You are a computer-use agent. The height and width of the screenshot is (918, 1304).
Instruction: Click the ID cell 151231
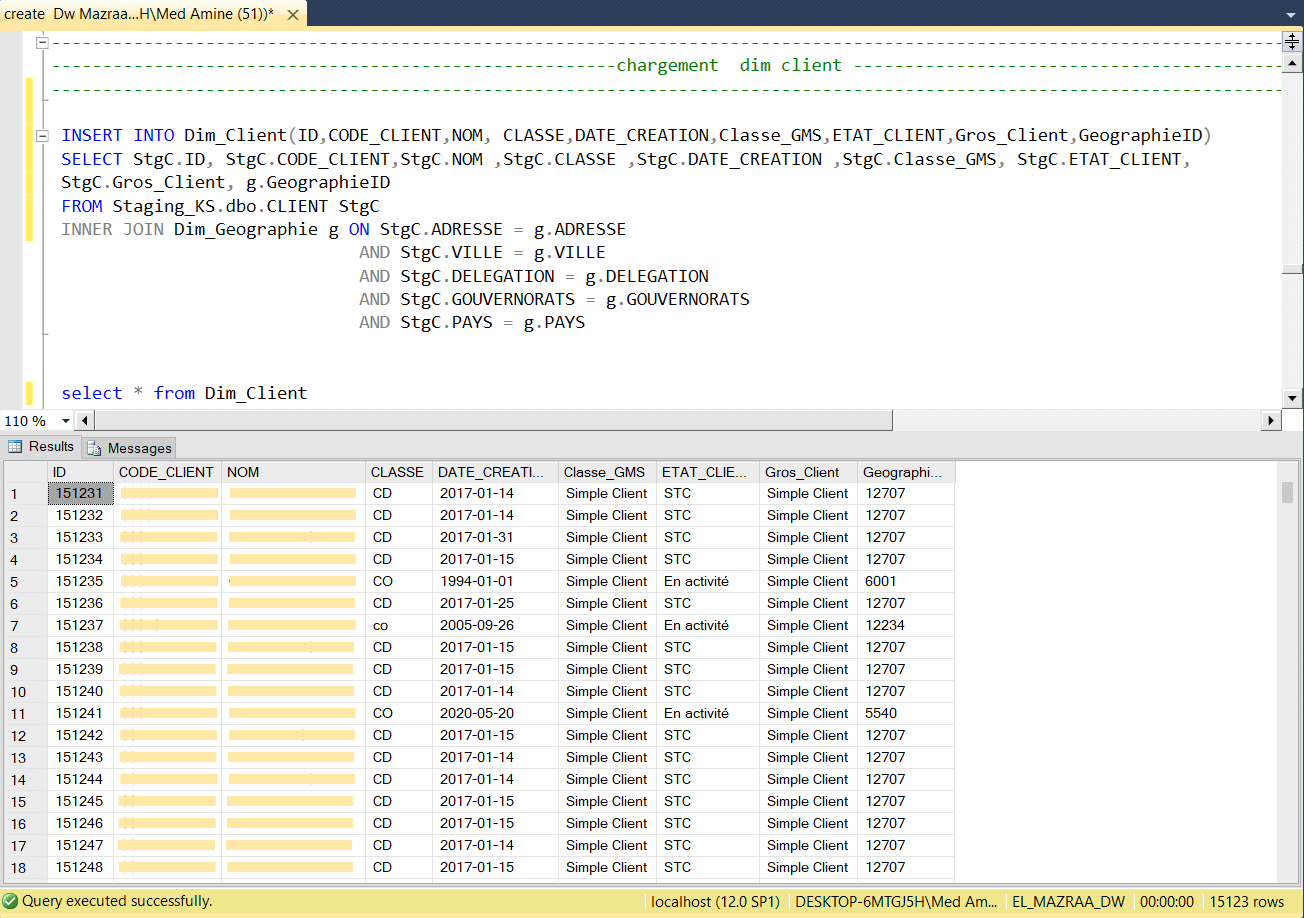click(x=80, y=493)
